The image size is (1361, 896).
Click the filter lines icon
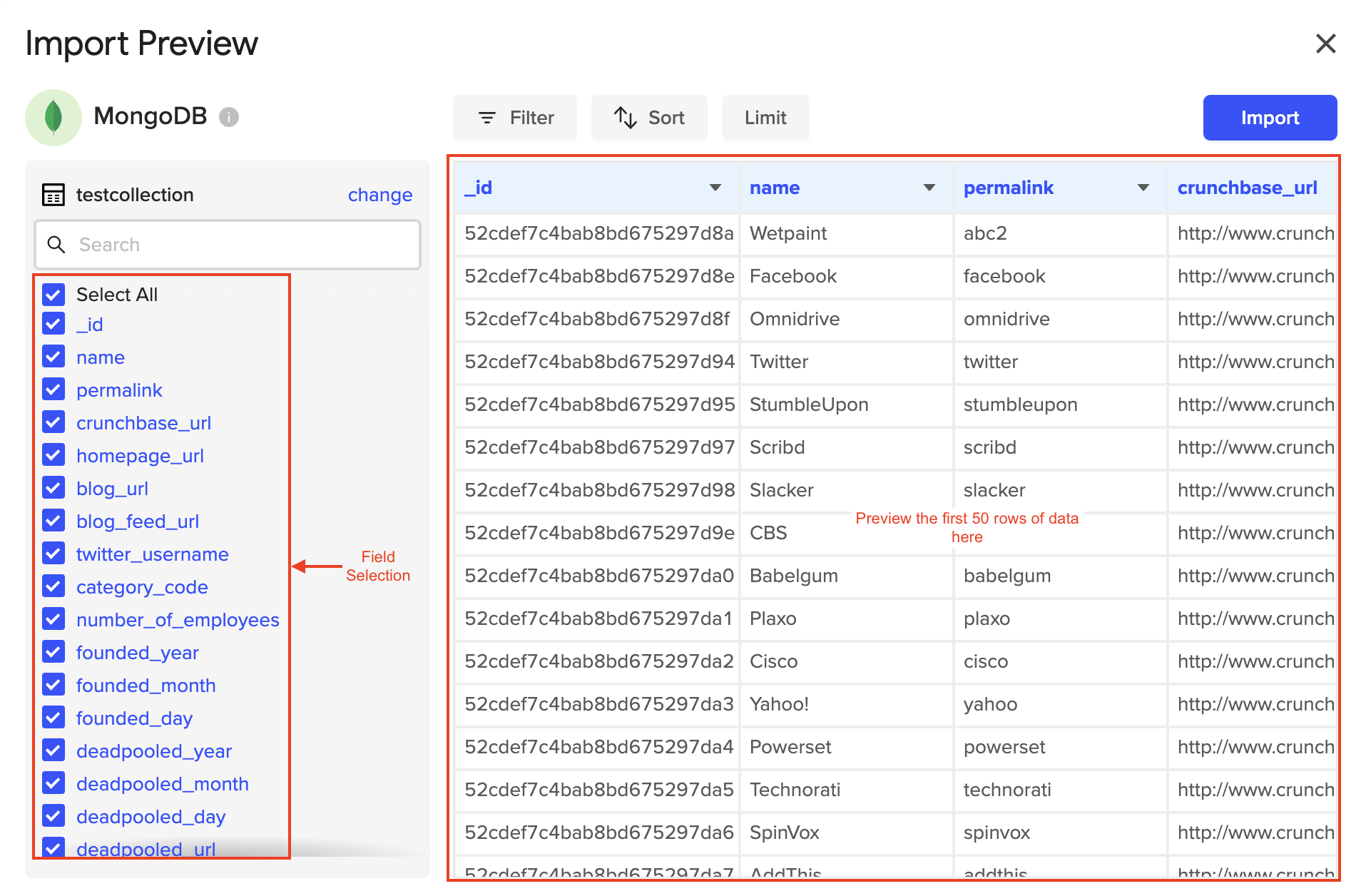(487, 118)
